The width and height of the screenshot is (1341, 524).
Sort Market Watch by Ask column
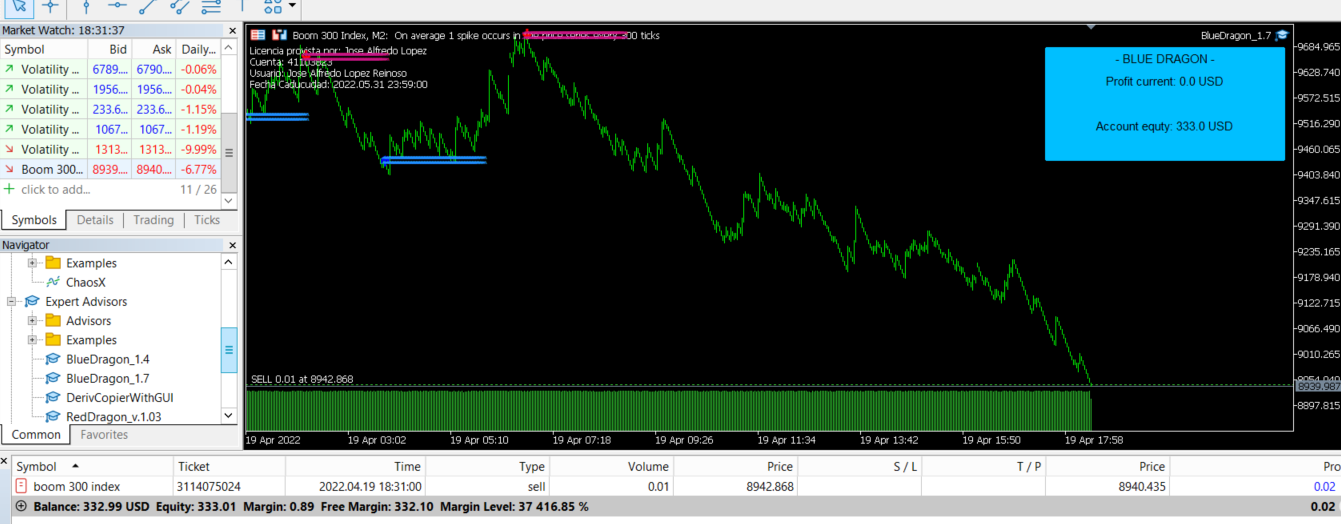tap(154, 49)
